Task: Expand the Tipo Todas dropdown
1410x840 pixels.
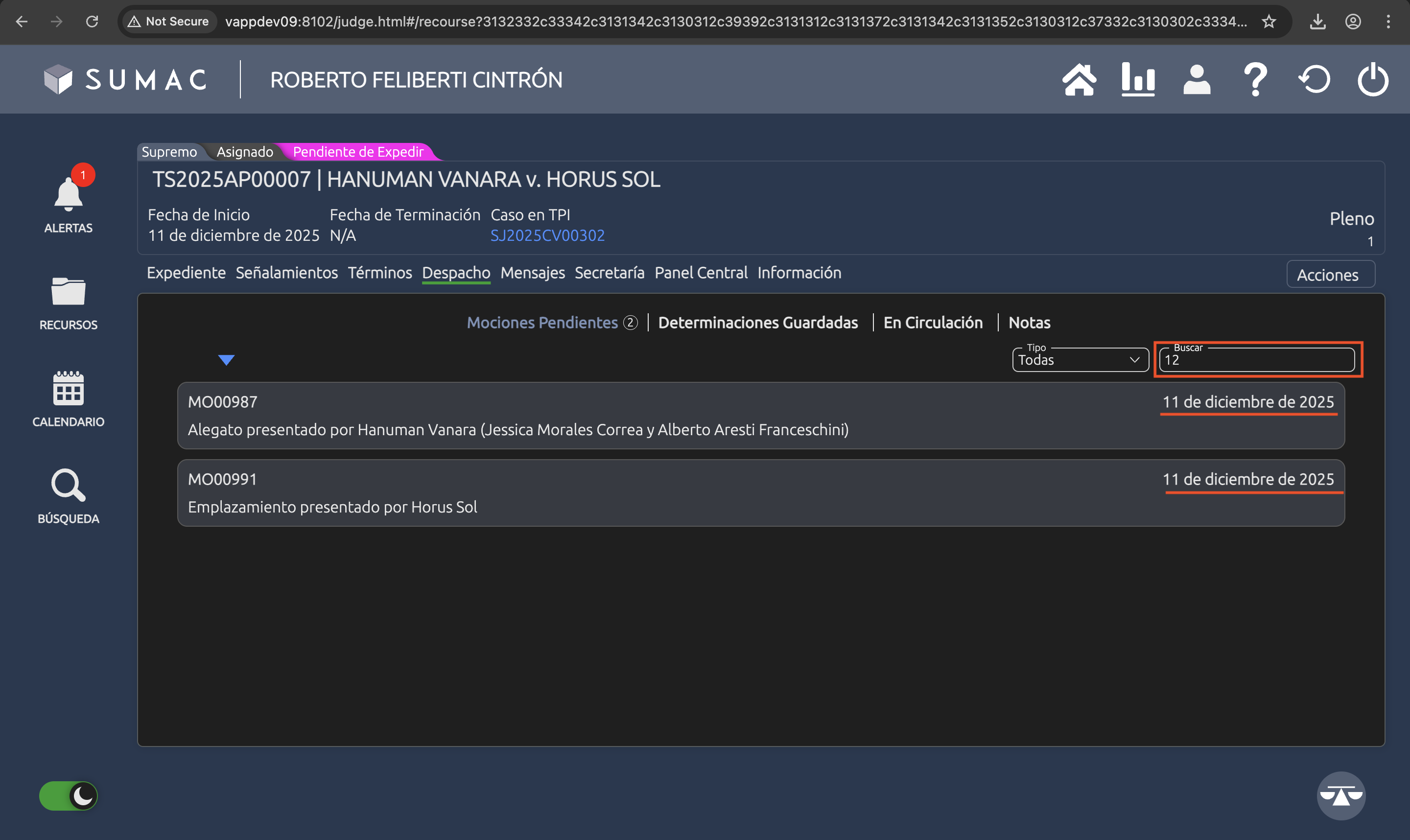Action: tap(1080, 360)
